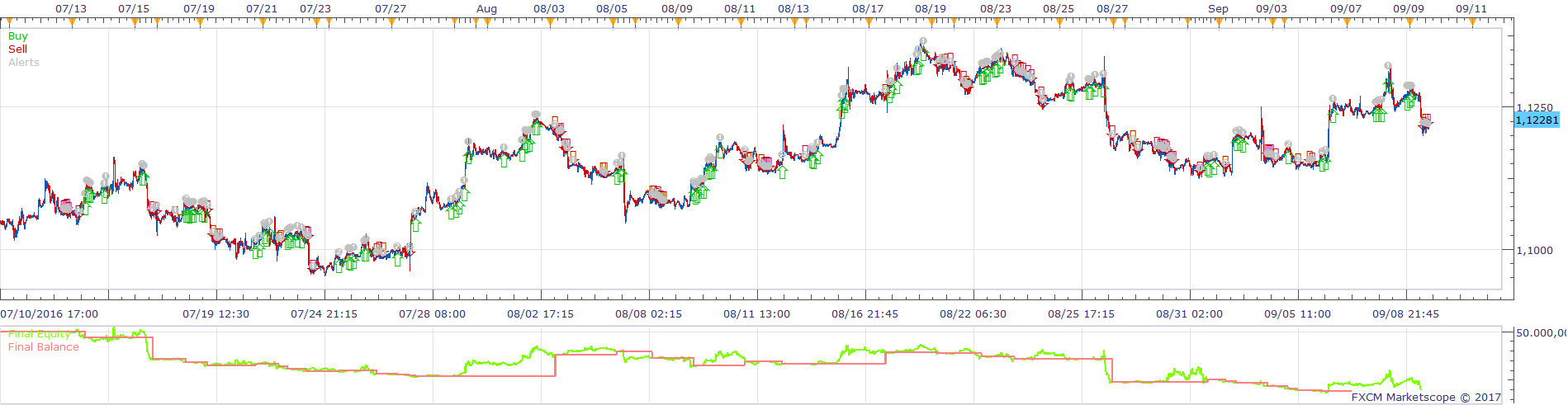Click the 08/02 17:15 time label
Image resolution: width=1568 pixels, height=405 pixels.
(541, 314)
